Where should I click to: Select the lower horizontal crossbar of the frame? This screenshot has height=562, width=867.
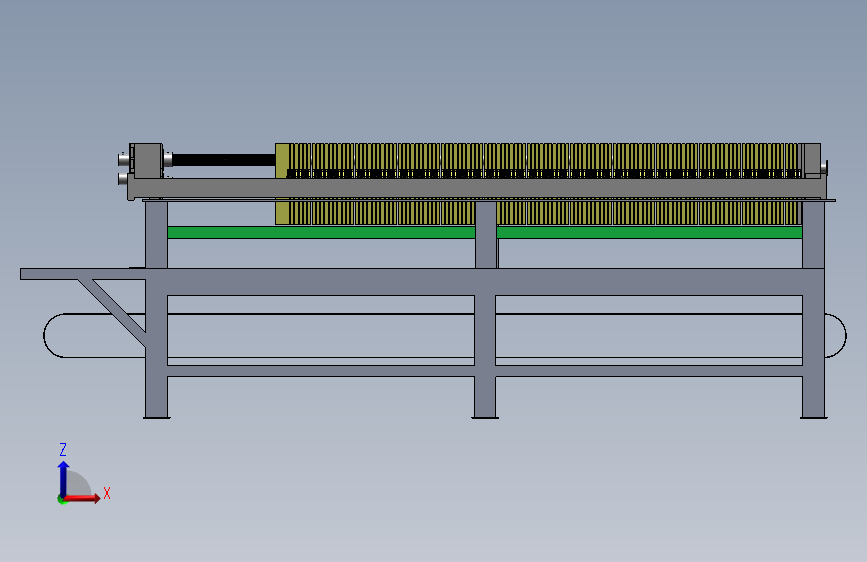click(x=485, y=371)
